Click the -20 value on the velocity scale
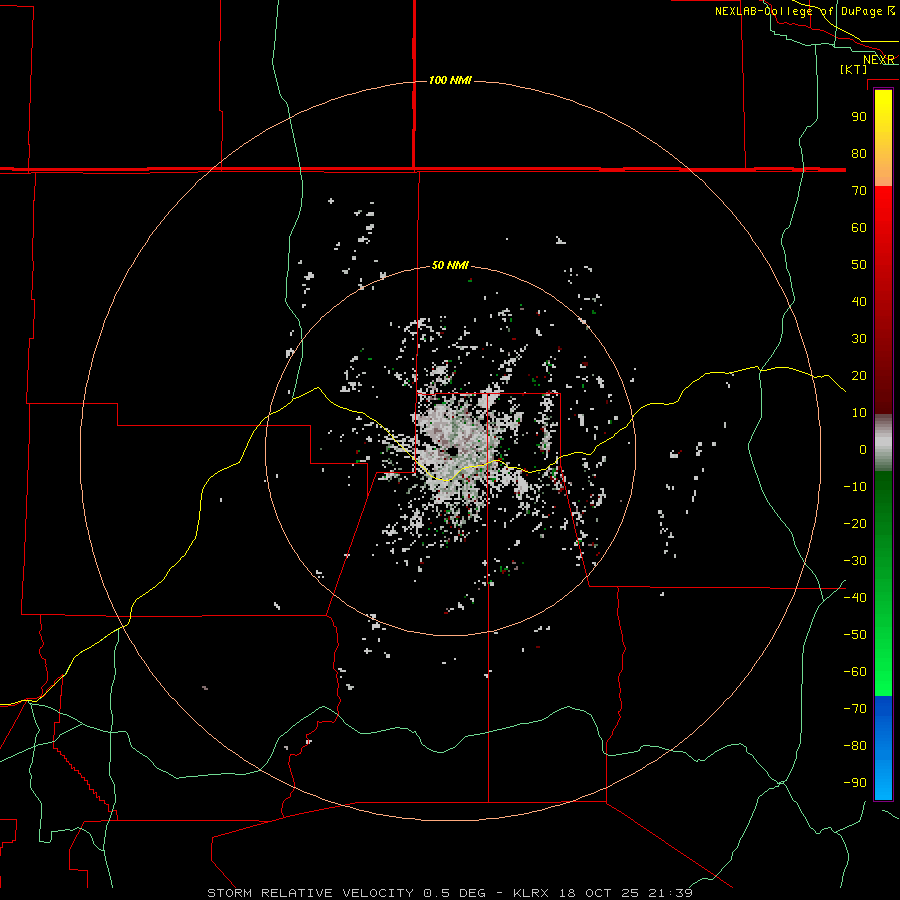900x900 pixels. click(855, 524)
